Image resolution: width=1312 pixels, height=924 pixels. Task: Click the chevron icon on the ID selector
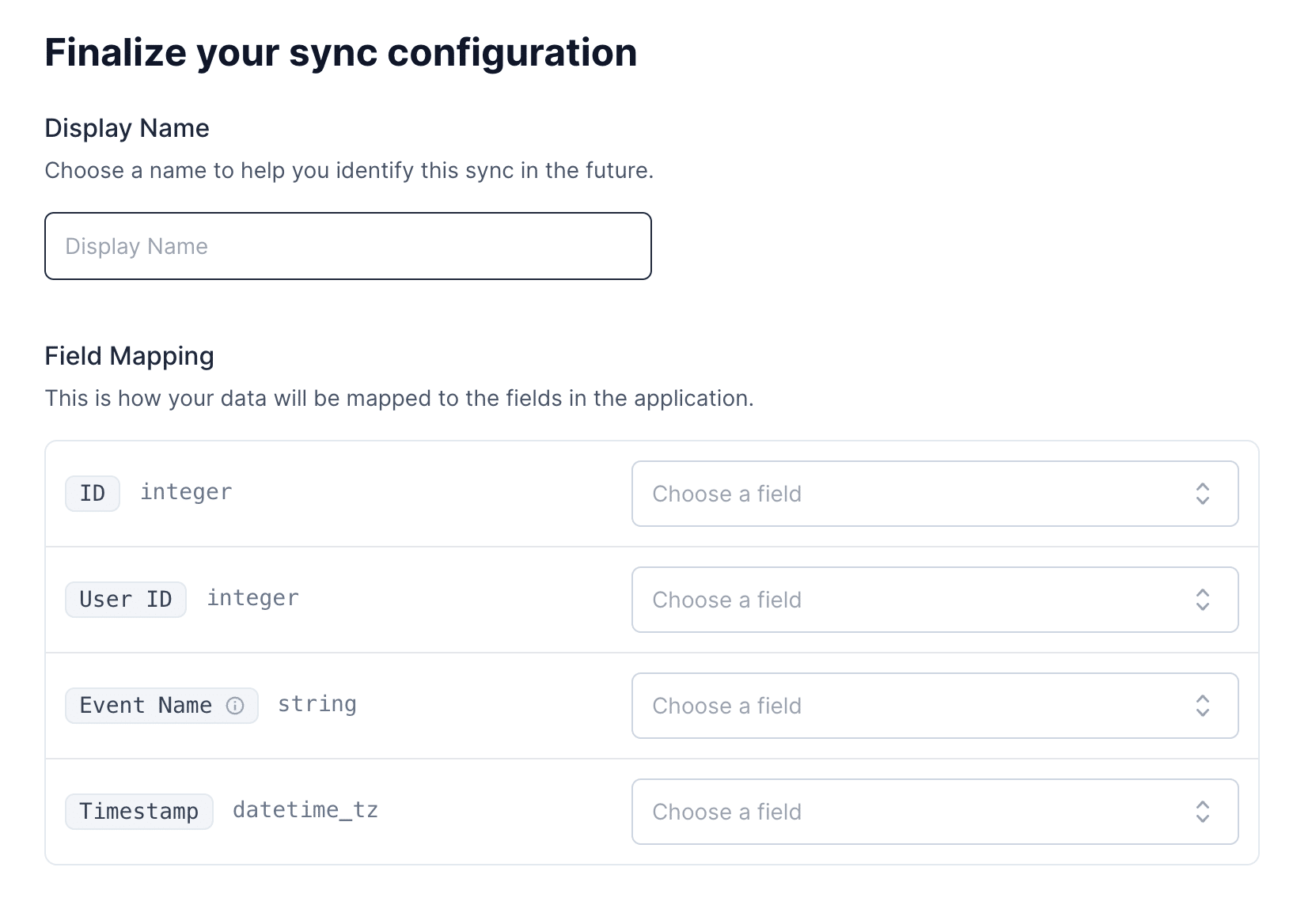click(1202, 494)
